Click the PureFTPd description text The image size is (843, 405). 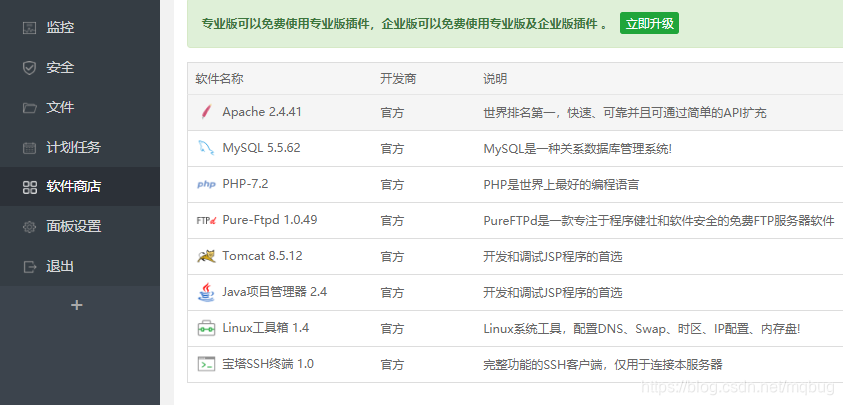pyautogui.click(x=659, y=221)
